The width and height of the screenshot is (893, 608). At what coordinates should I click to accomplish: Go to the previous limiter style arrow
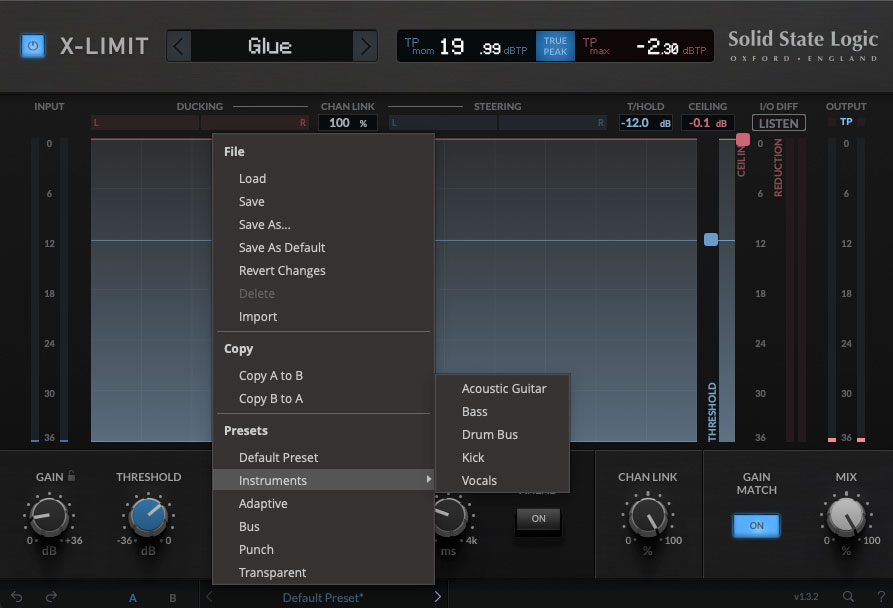[179, 46]
